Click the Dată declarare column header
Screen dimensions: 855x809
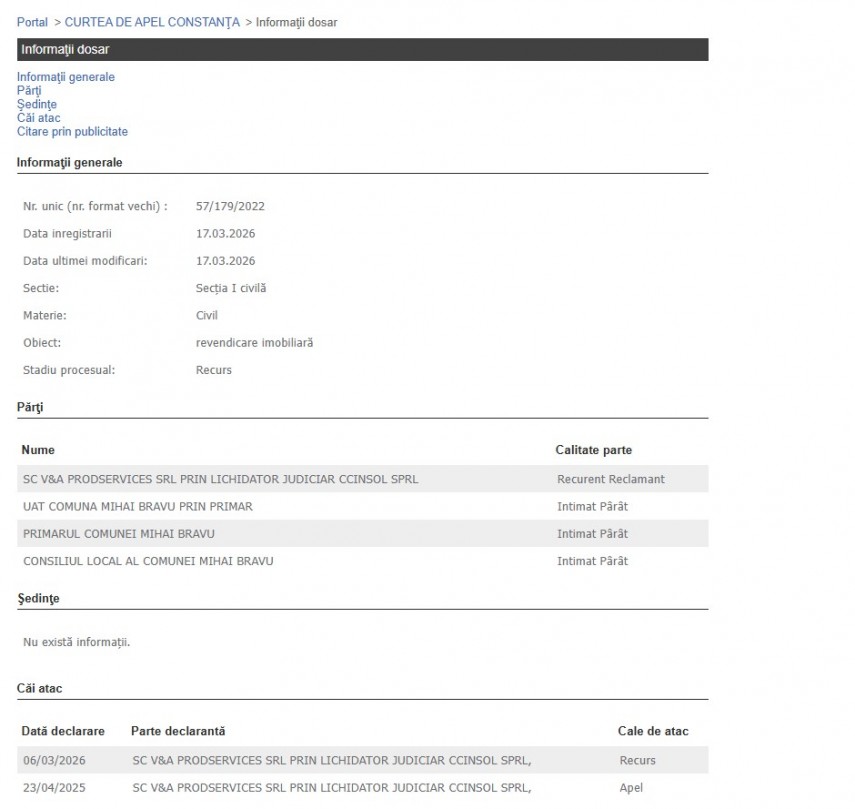pyautogui.click(x=63, y=731)
